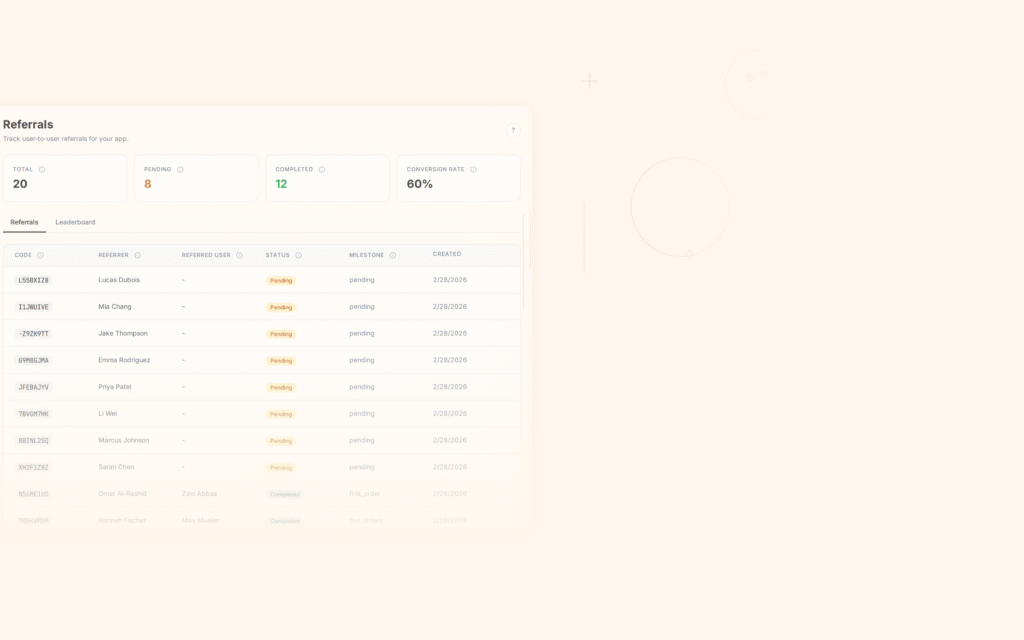Click created date in Mia Chang row

coord(449,306)
